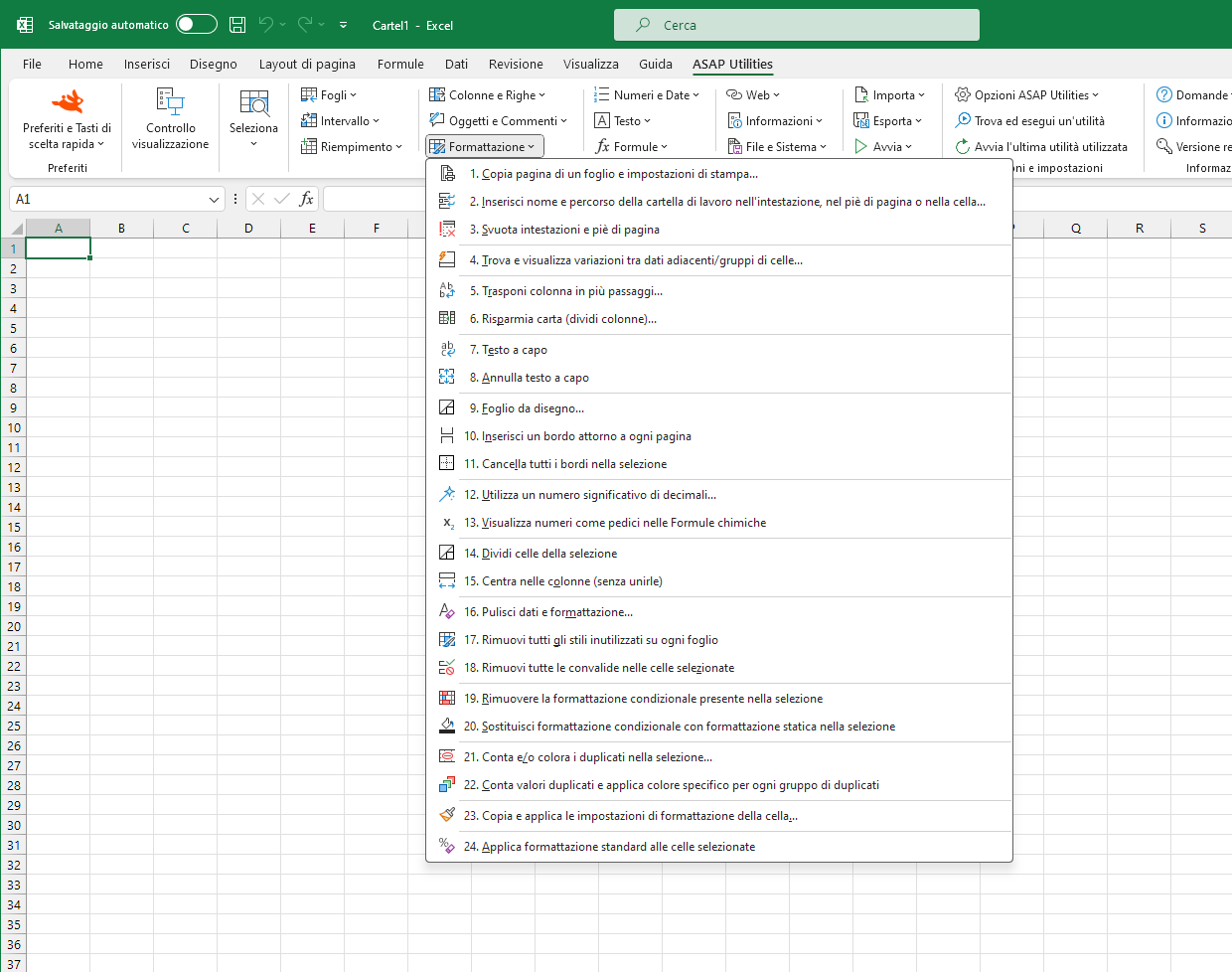This screenshot has width=1232, height=972.
Task: Expand the Riempimento dropdown
Action: click(x=352, y=147)
